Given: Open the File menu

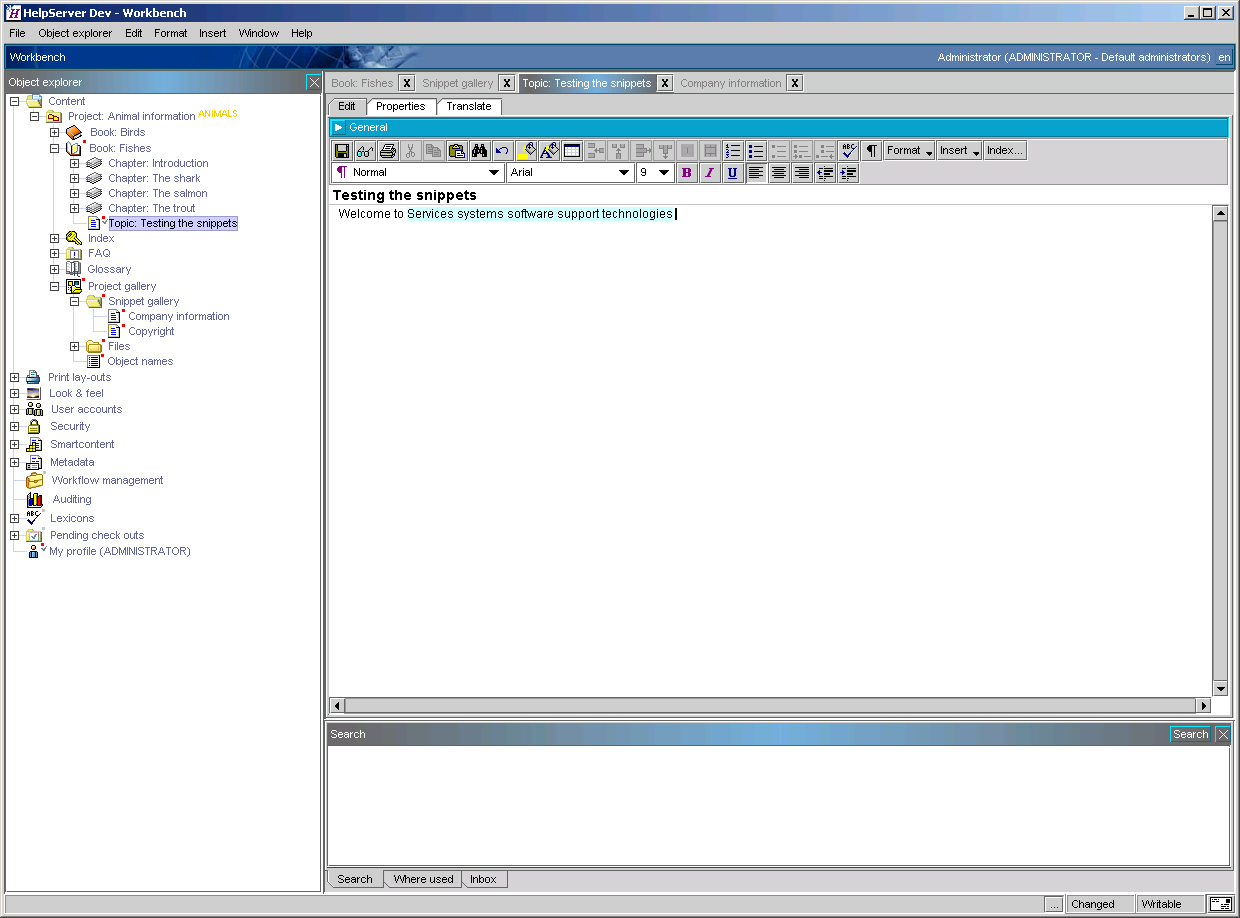Looking at the screenshot, I should pos(17,33).
